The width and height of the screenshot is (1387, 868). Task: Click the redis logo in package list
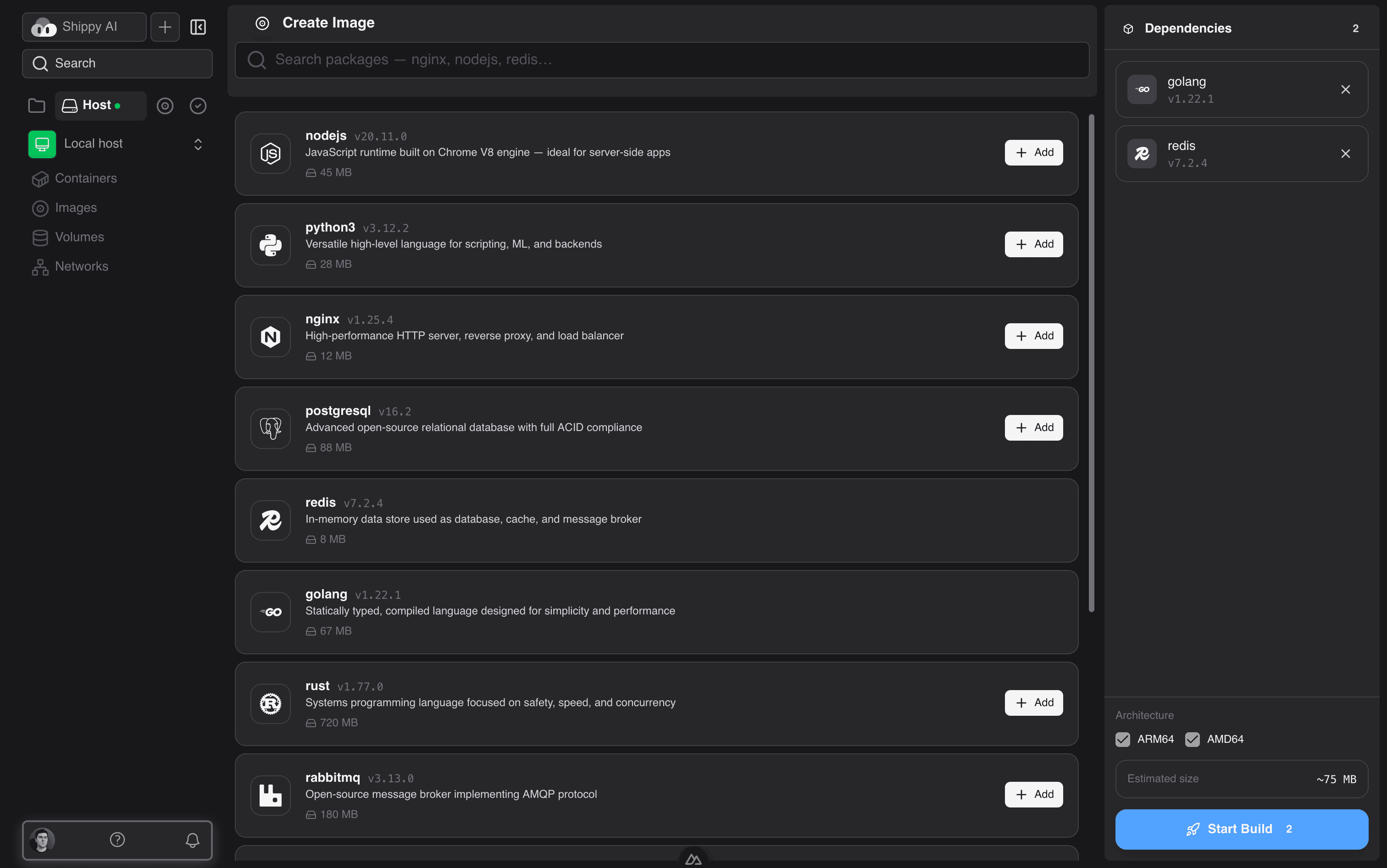271,520
